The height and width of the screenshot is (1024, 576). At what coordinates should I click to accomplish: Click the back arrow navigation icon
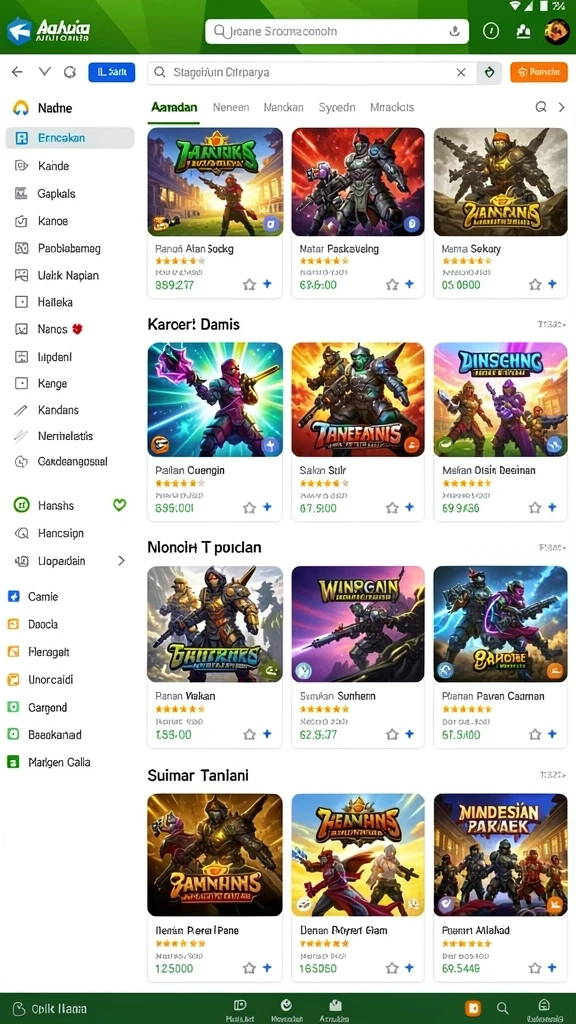click(18, 72)
